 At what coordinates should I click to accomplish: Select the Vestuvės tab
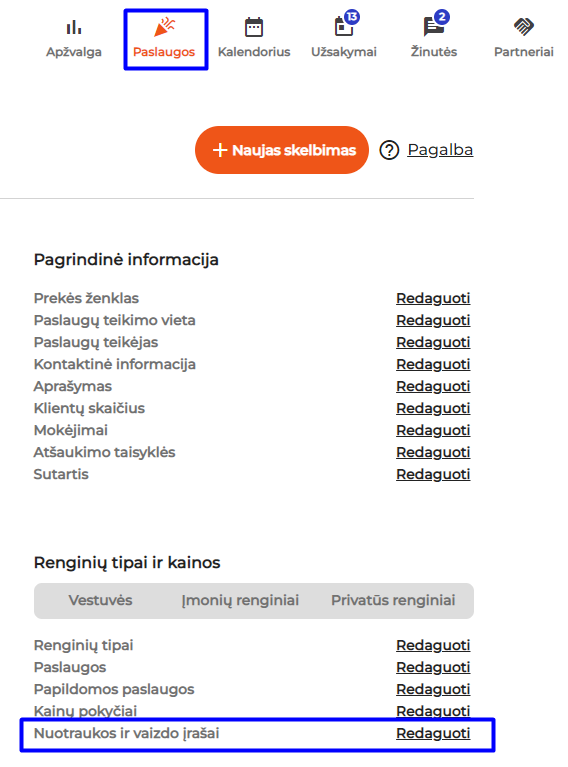click(100, 600)
